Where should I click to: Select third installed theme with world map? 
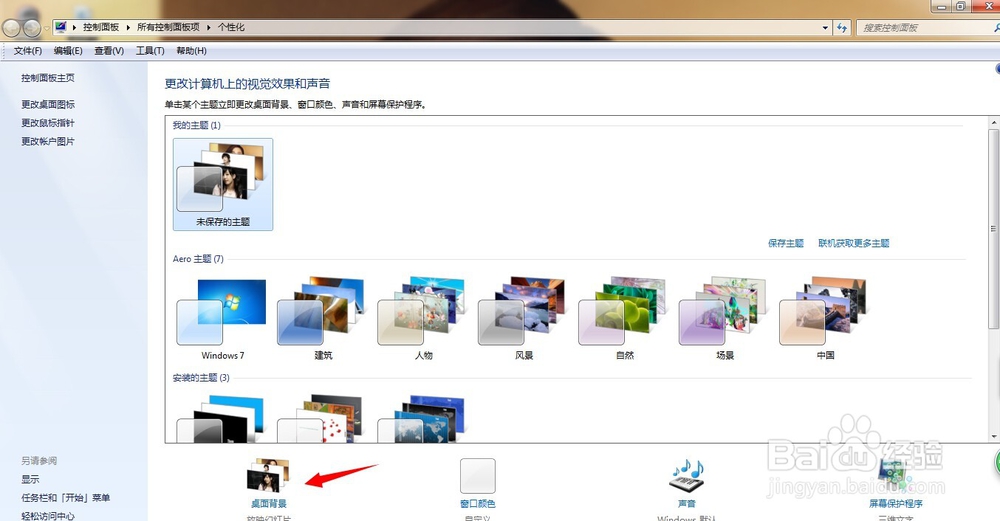click(422, 418)
